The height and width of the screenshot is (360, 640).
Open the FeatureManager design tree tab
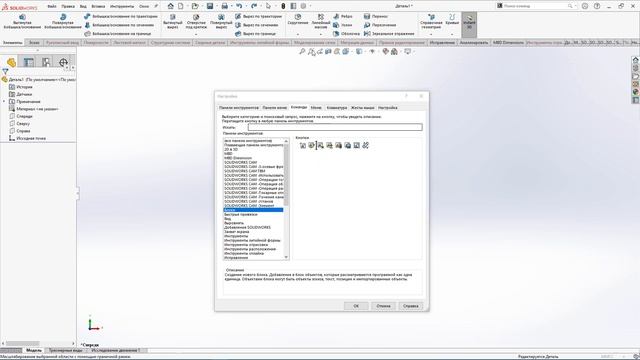11,62
